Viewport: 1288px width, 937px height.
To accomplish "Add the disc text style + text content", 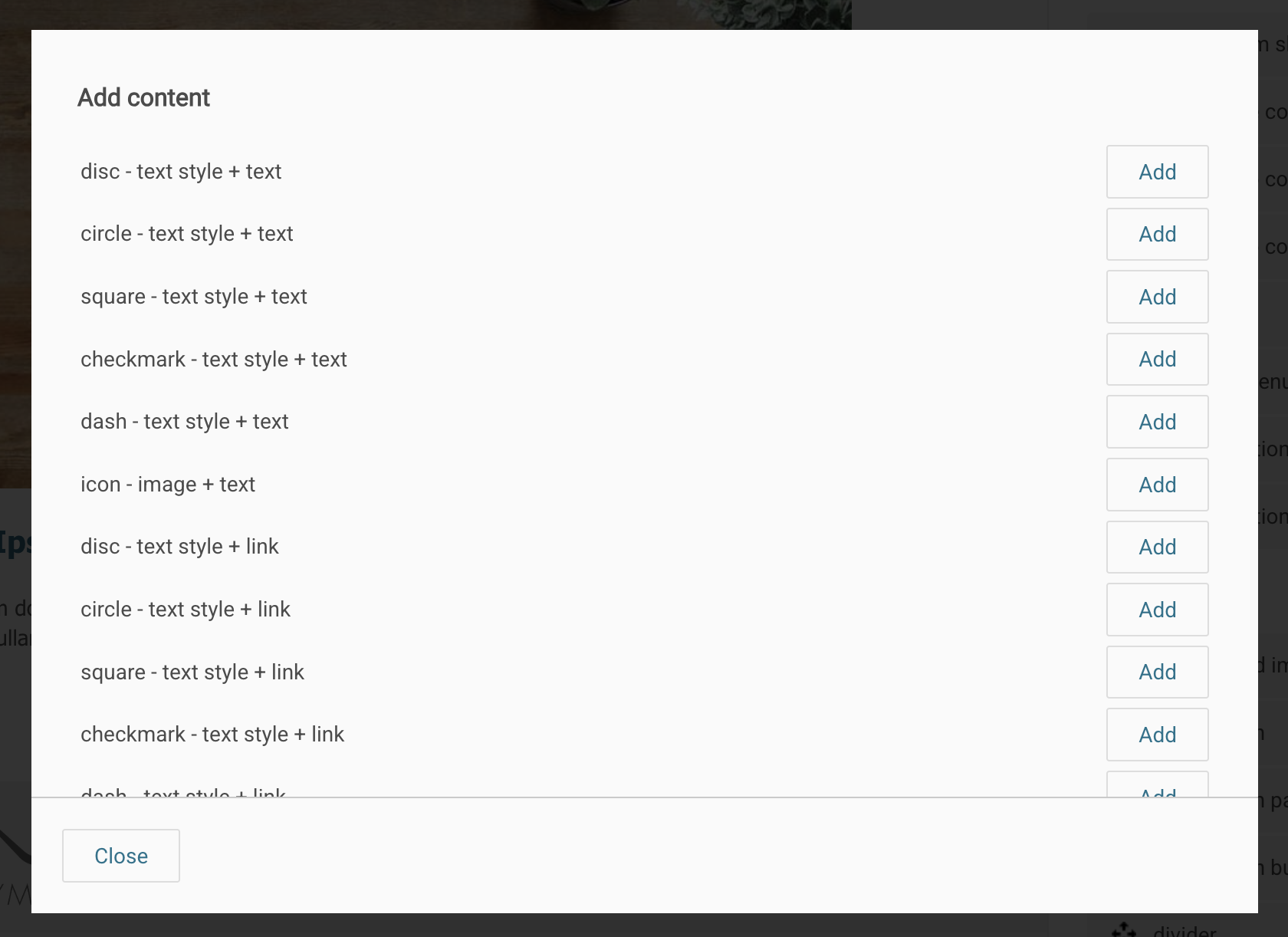I will (1157, 172).
